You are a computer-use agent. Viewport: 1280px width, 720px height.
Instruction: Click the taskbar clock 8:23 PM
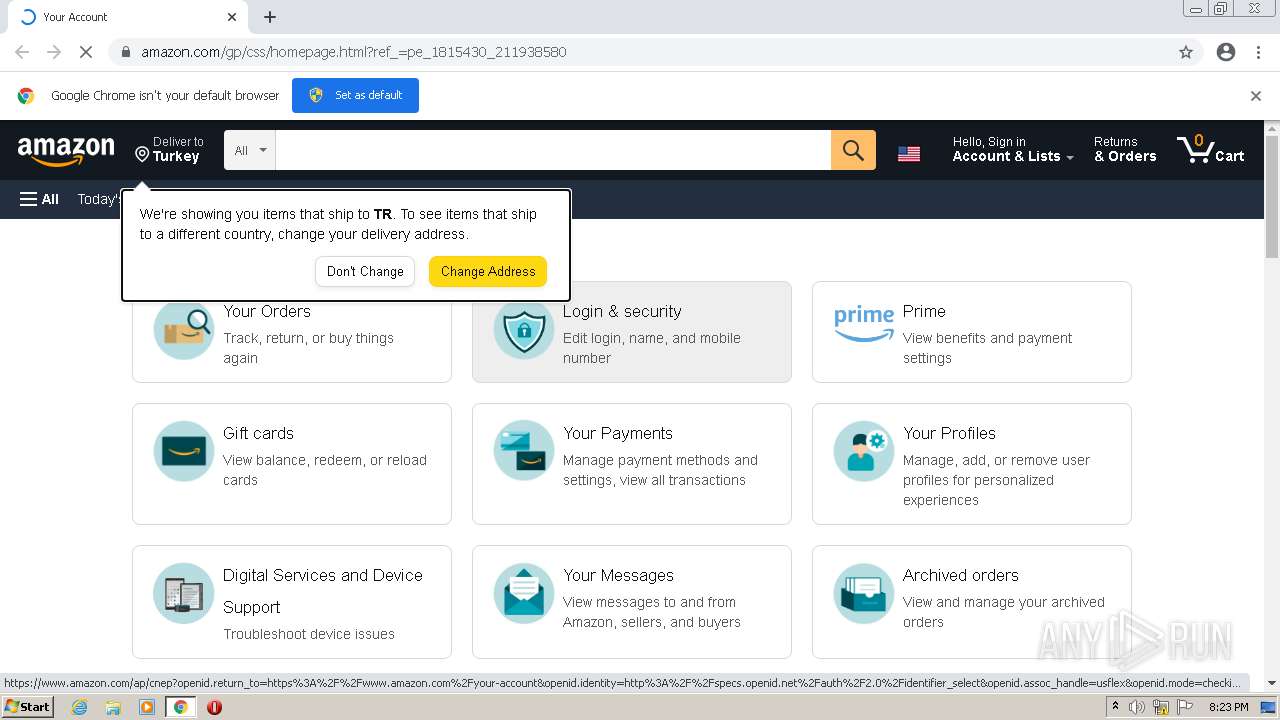[x=1228, y=707]
